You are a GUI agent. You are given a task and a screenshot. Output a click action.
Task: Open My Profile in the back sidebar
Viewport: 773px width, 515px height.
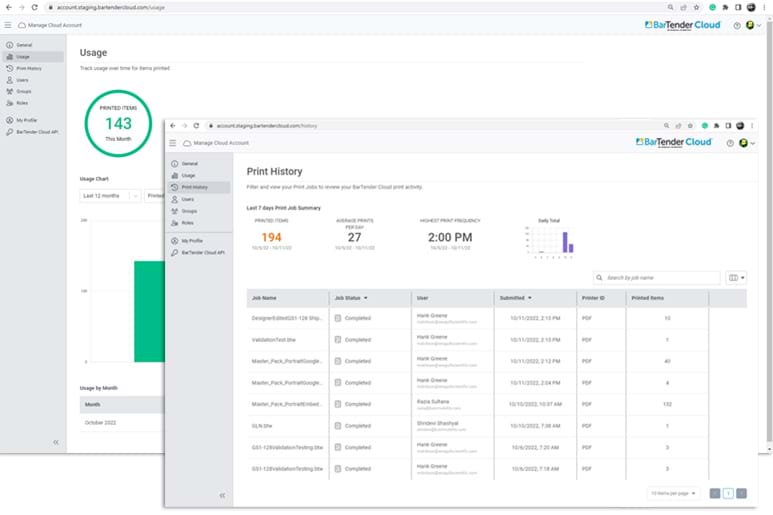[26, 120]
